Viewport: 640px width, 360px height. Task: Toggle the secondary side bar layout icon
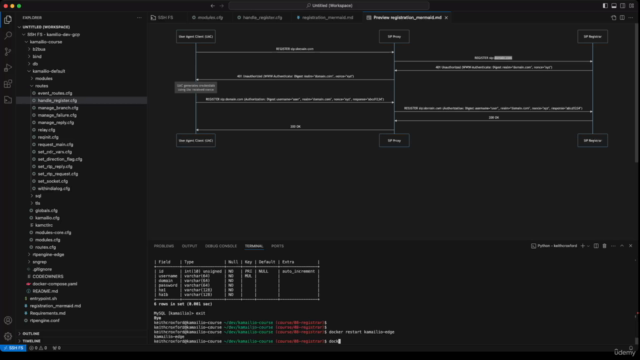click(x=622, y=6)
